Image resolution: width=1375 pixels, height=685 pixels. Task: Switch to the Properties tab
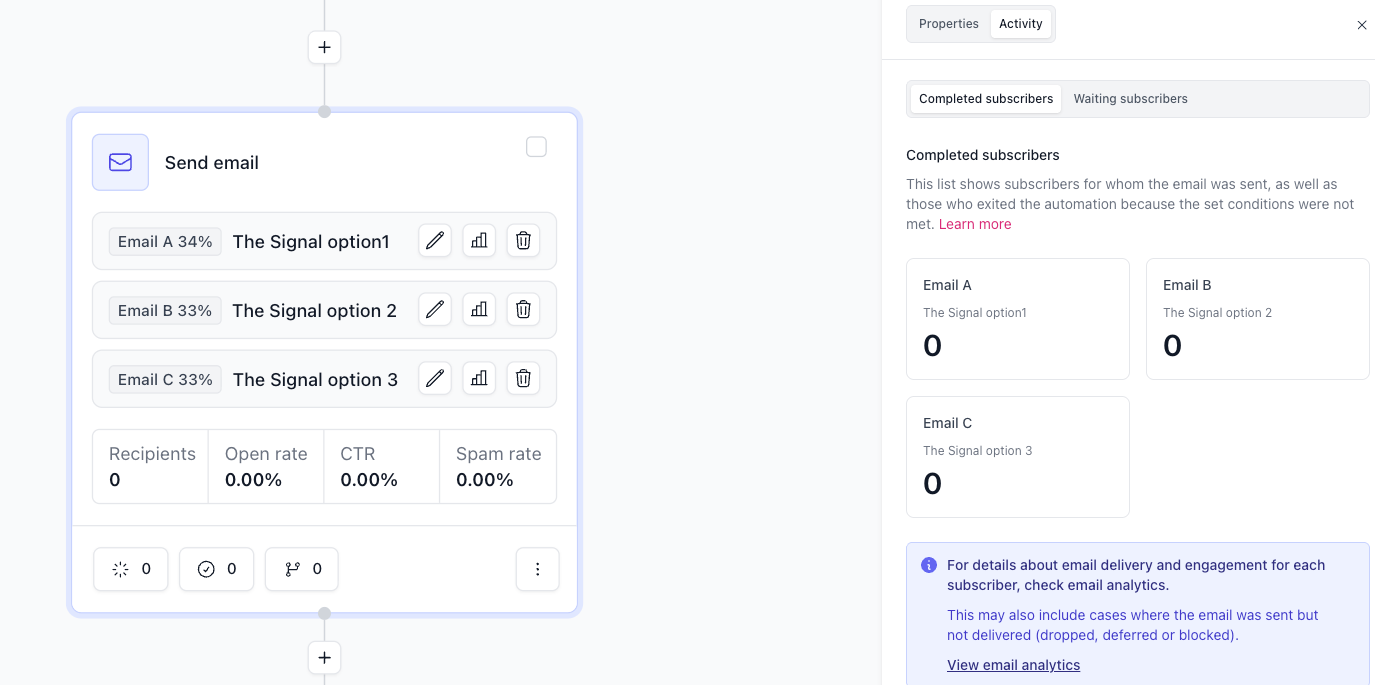[x=948, y=24]
